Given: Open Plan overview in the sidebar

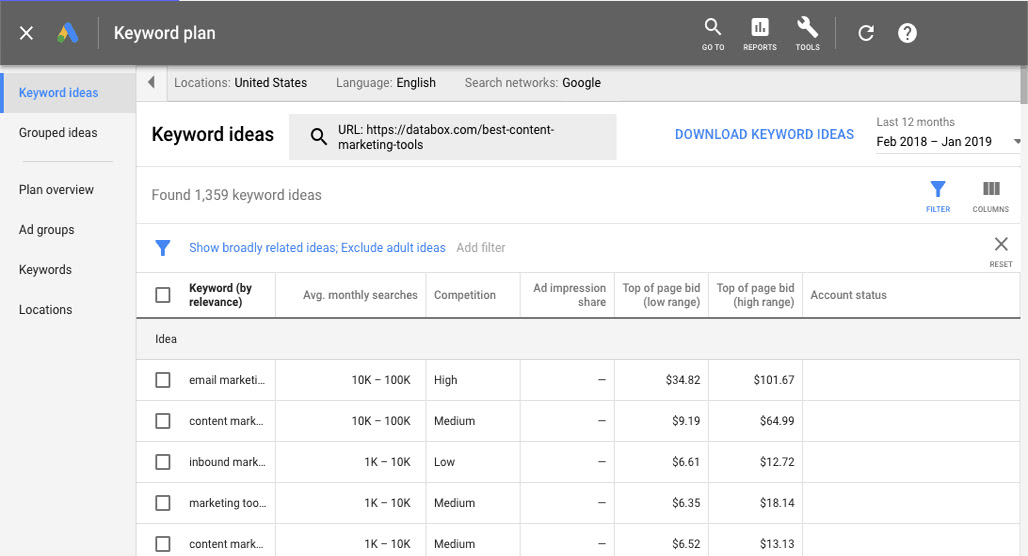Looking at the screenshot, I should coord(56,189).
